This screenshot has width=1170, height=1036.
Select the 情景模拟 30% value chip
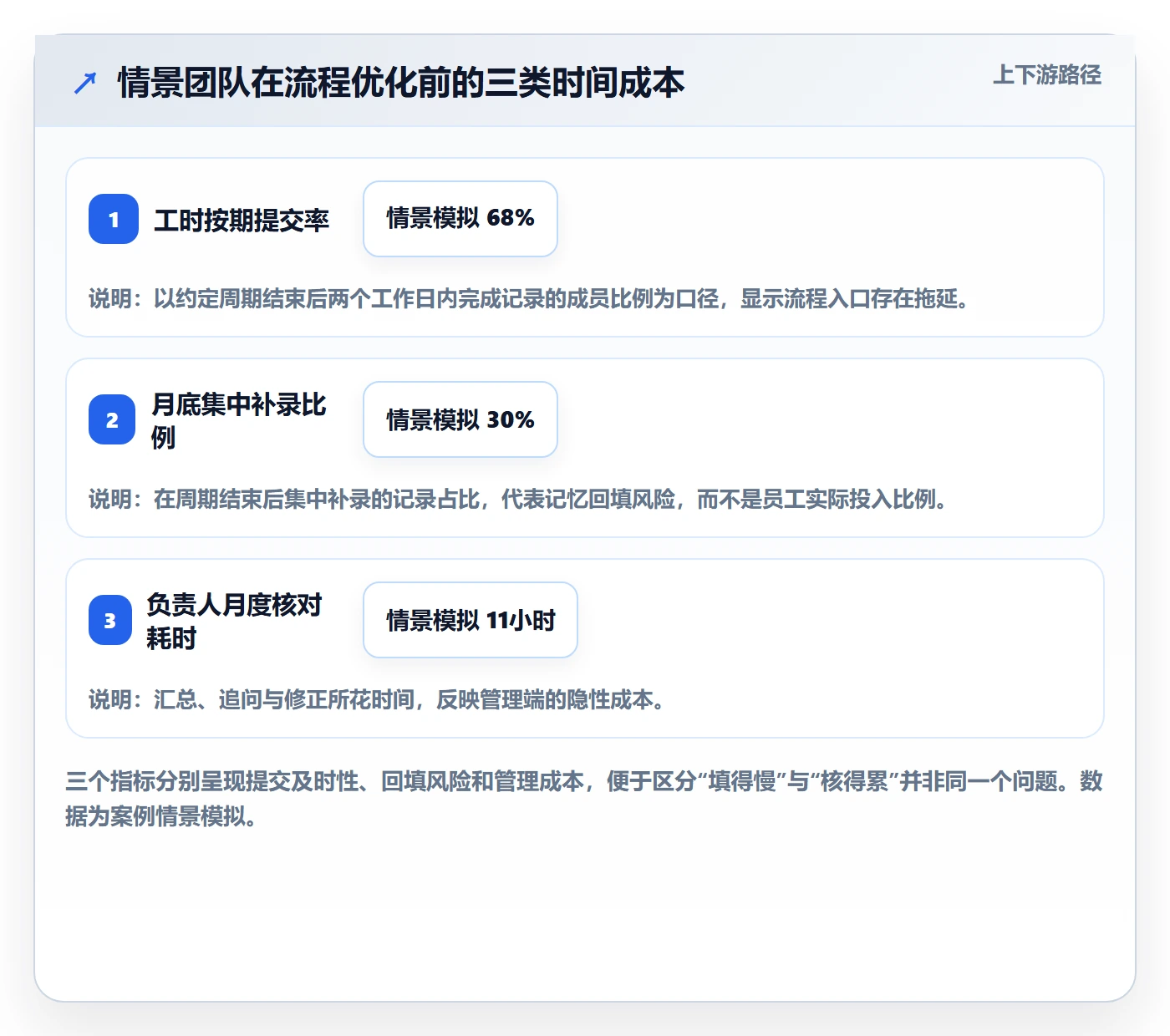pyautogui.click(x=460, y=419)
